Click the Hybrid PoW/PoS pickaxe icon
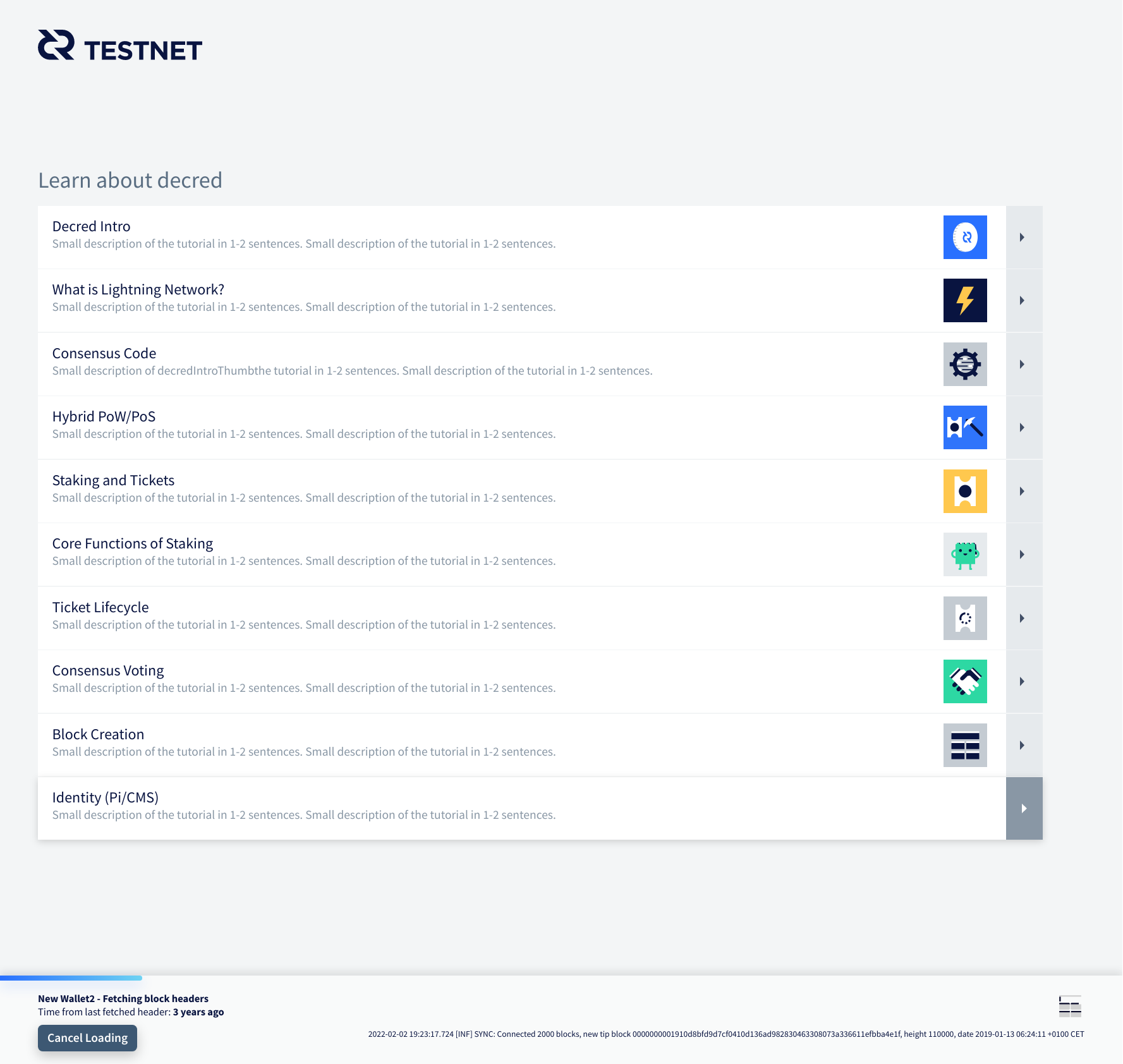Viewport: 1123px width, 1064px height. pos(965,427)
